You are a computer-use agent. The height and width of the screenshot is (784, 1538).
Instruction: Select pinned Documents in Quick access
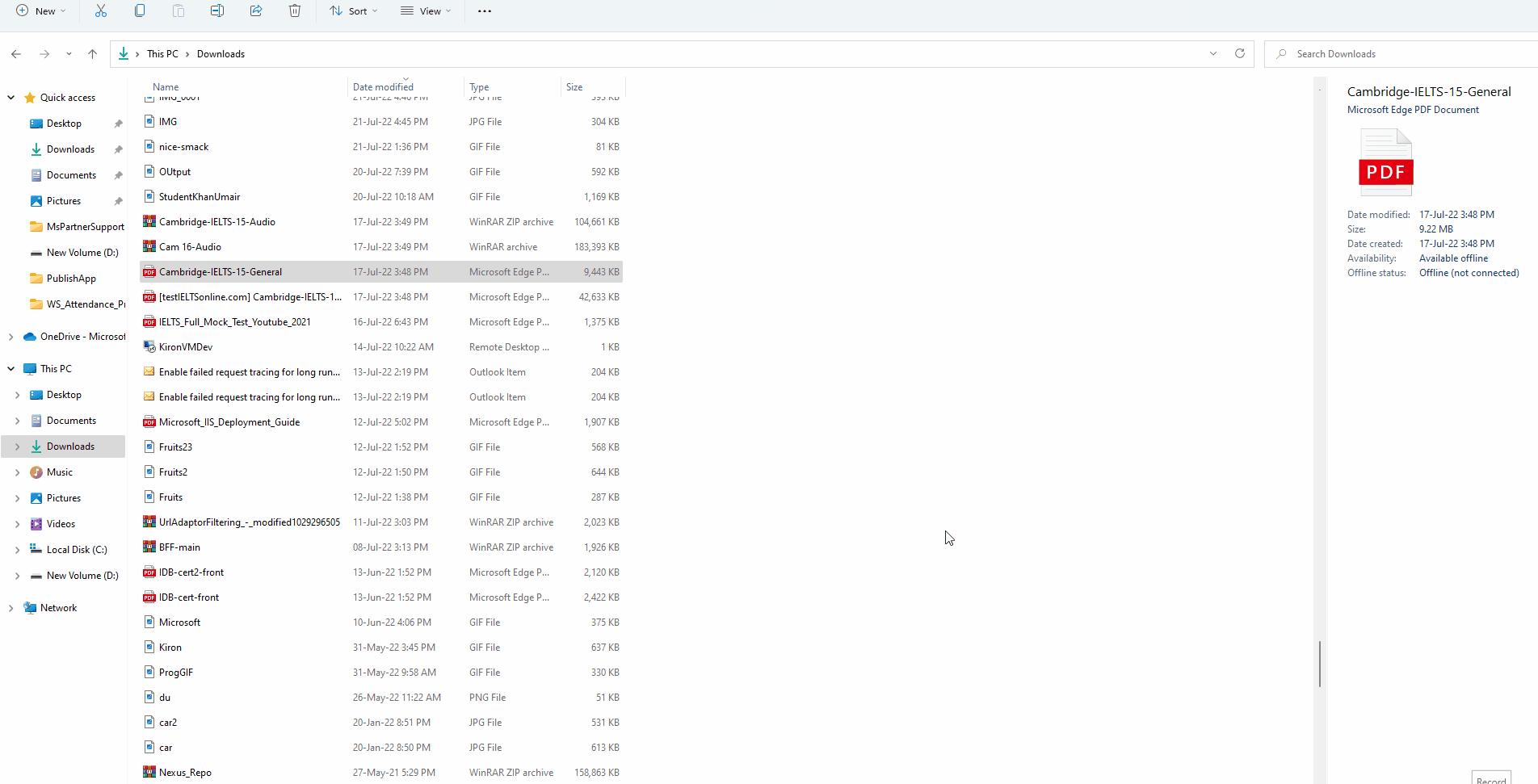pyautogui.click(x=71, y=175)
